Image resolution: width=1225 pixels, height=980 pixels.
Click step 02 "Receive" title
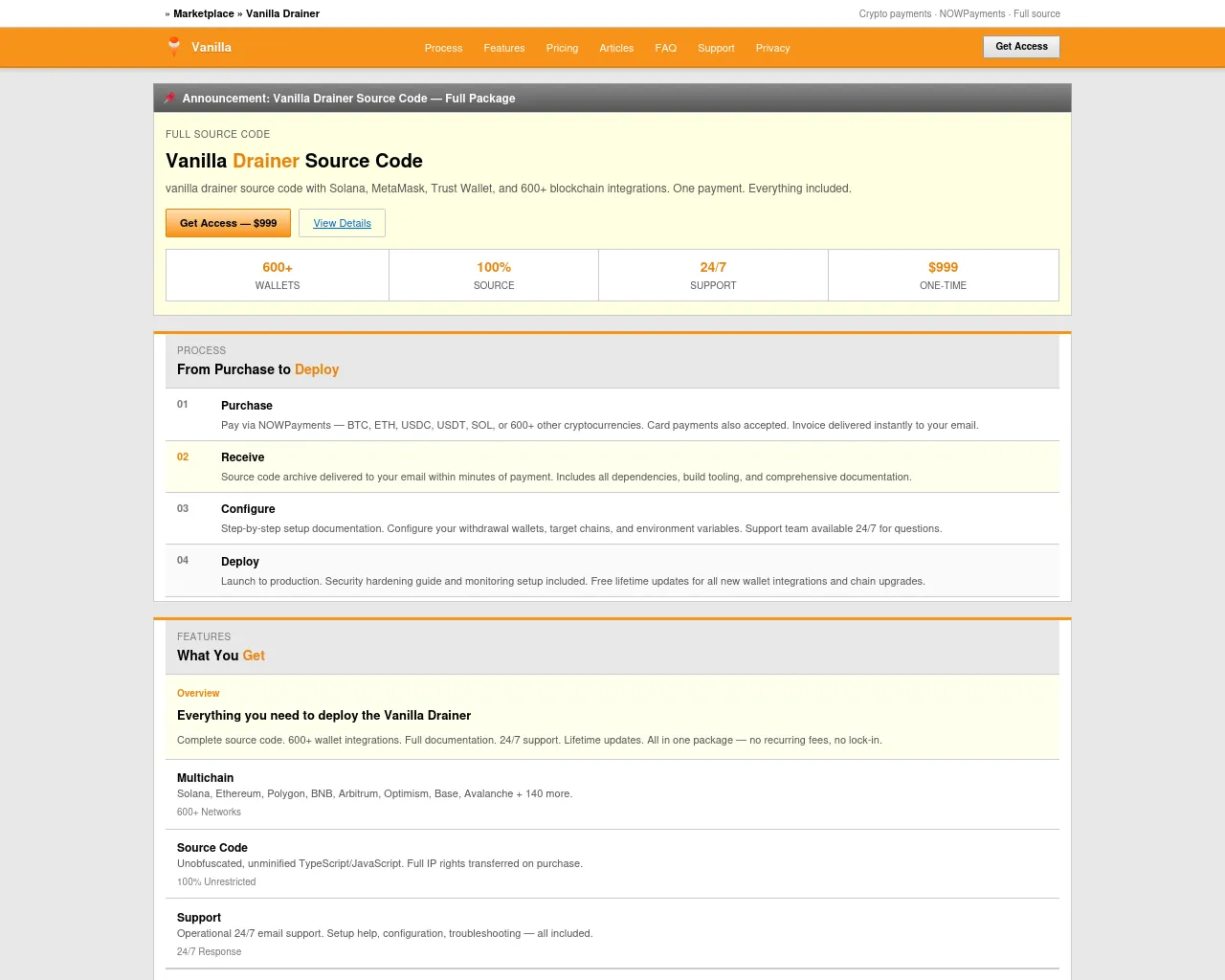pyautogui.click(x=243, y=457)
